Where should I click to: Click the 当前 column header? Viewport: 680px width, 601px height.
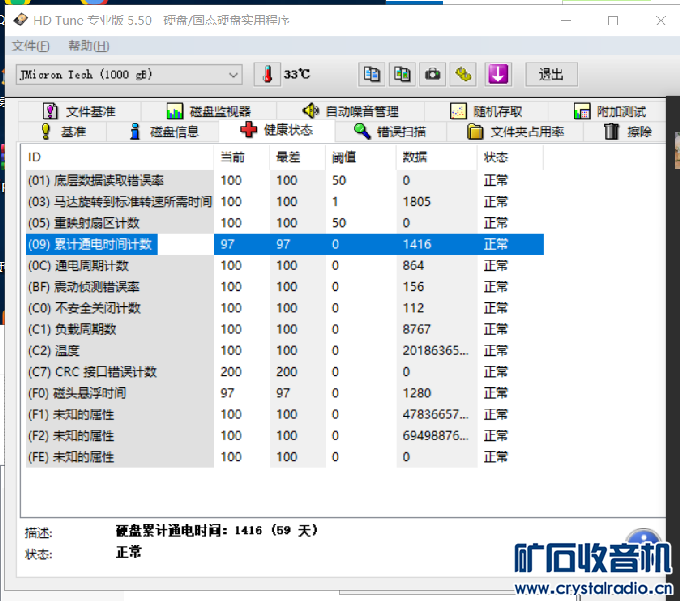(242, 157)
